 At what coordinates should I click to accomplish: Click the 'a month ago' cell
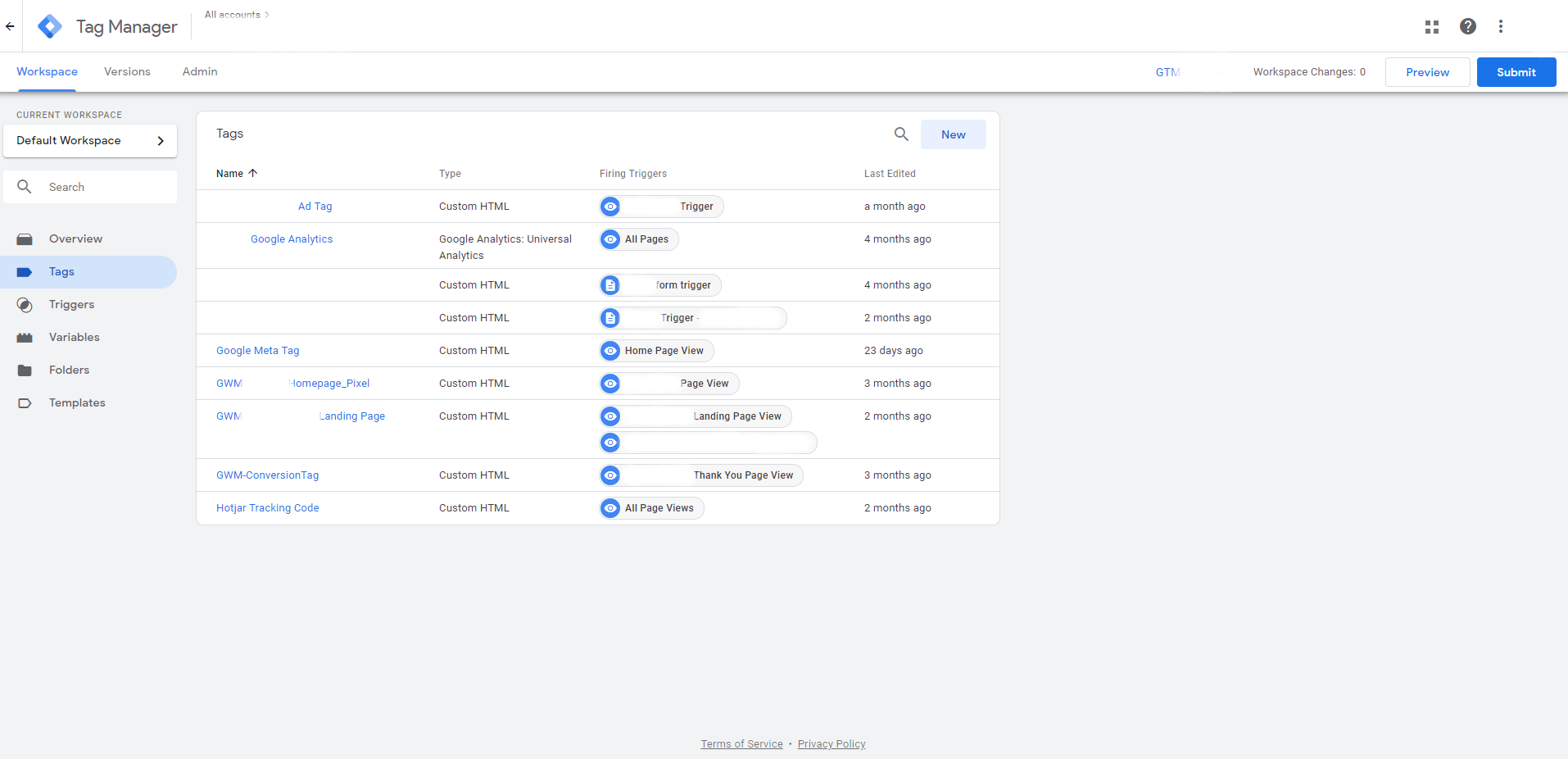(895, 207)
